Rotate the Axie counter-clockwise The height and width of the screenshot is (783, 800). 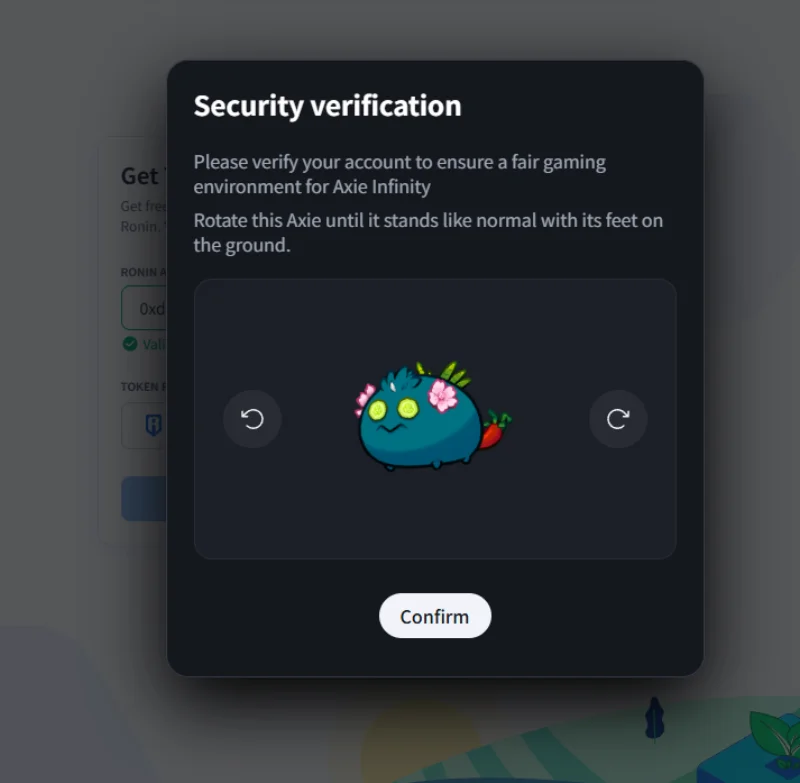[x=252, y=419]
